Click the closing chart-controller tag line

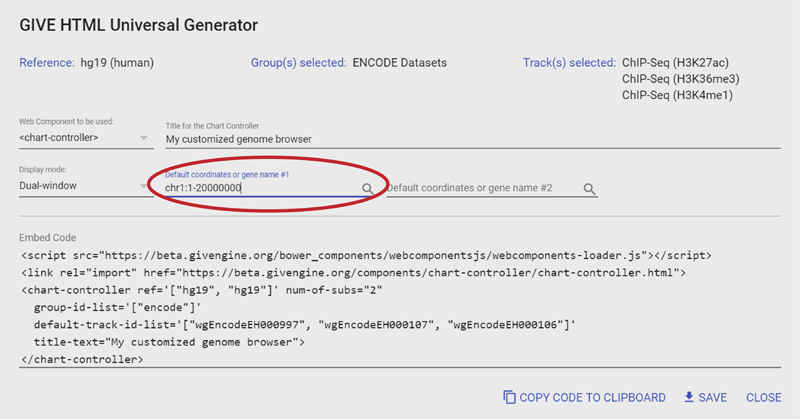click(82, 359)
